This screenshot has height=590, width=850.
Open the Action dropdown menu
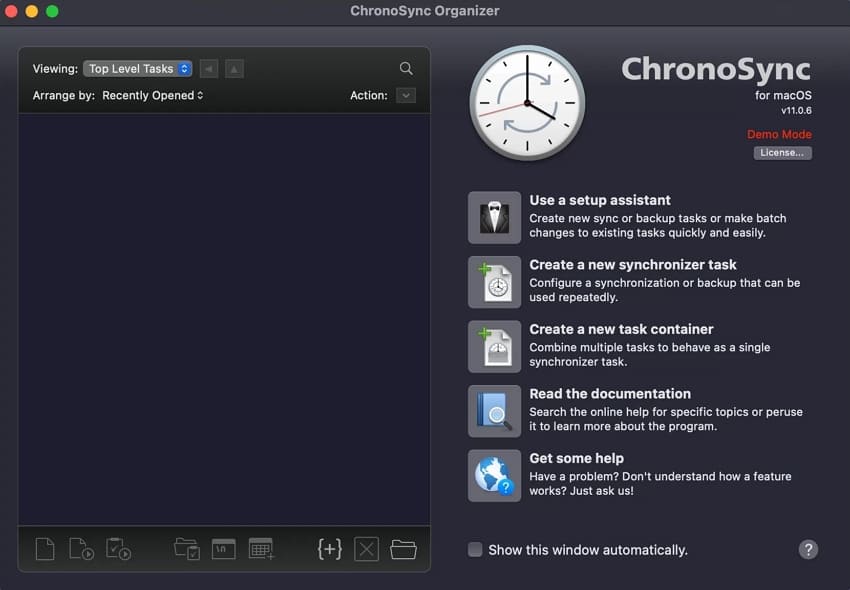[406, 95]
